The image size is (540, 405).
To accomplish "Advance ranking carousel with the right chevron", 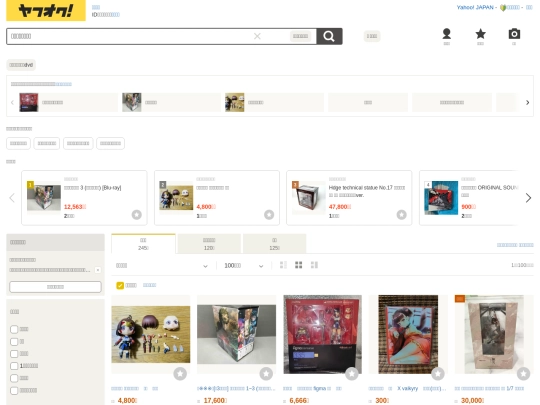I will coord(528,198).
